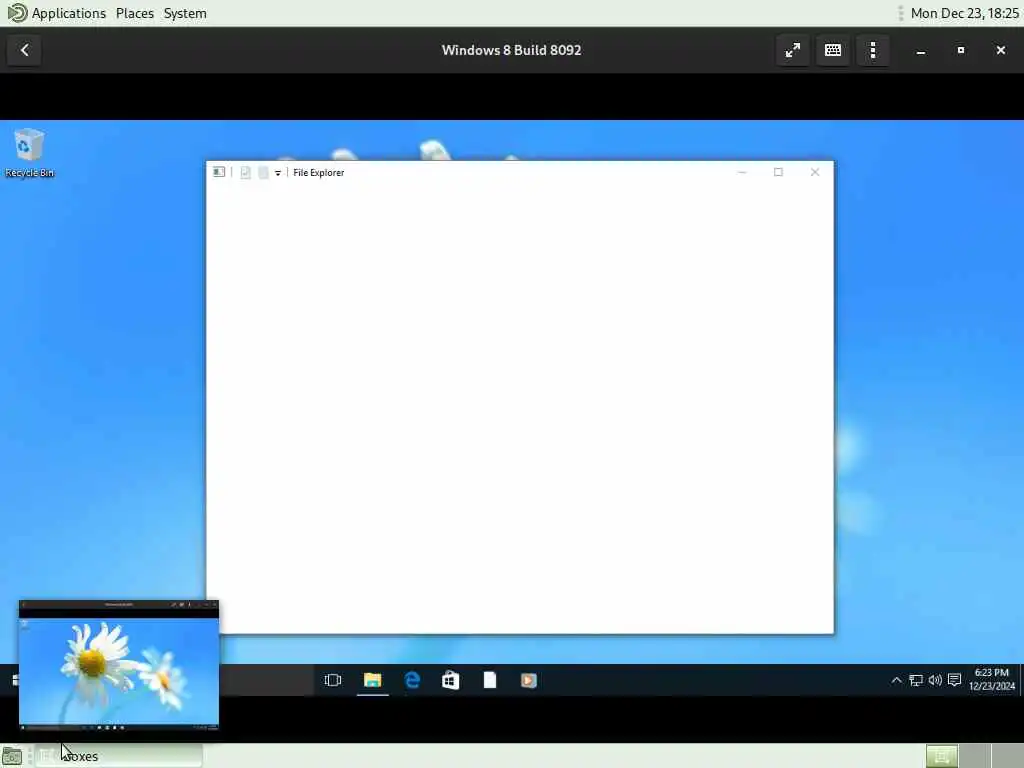Click the File Explorer window system icon

click(219, 172)
